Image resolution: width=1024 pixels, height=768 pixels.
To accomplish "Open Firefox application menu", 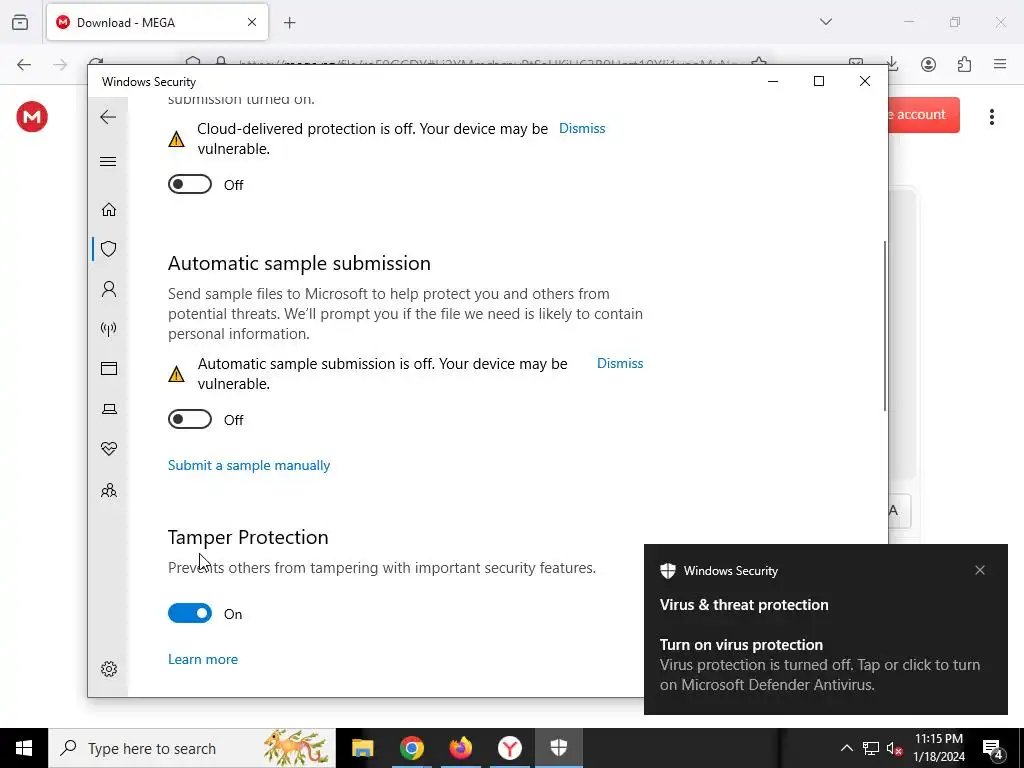I will point(1000,64).
